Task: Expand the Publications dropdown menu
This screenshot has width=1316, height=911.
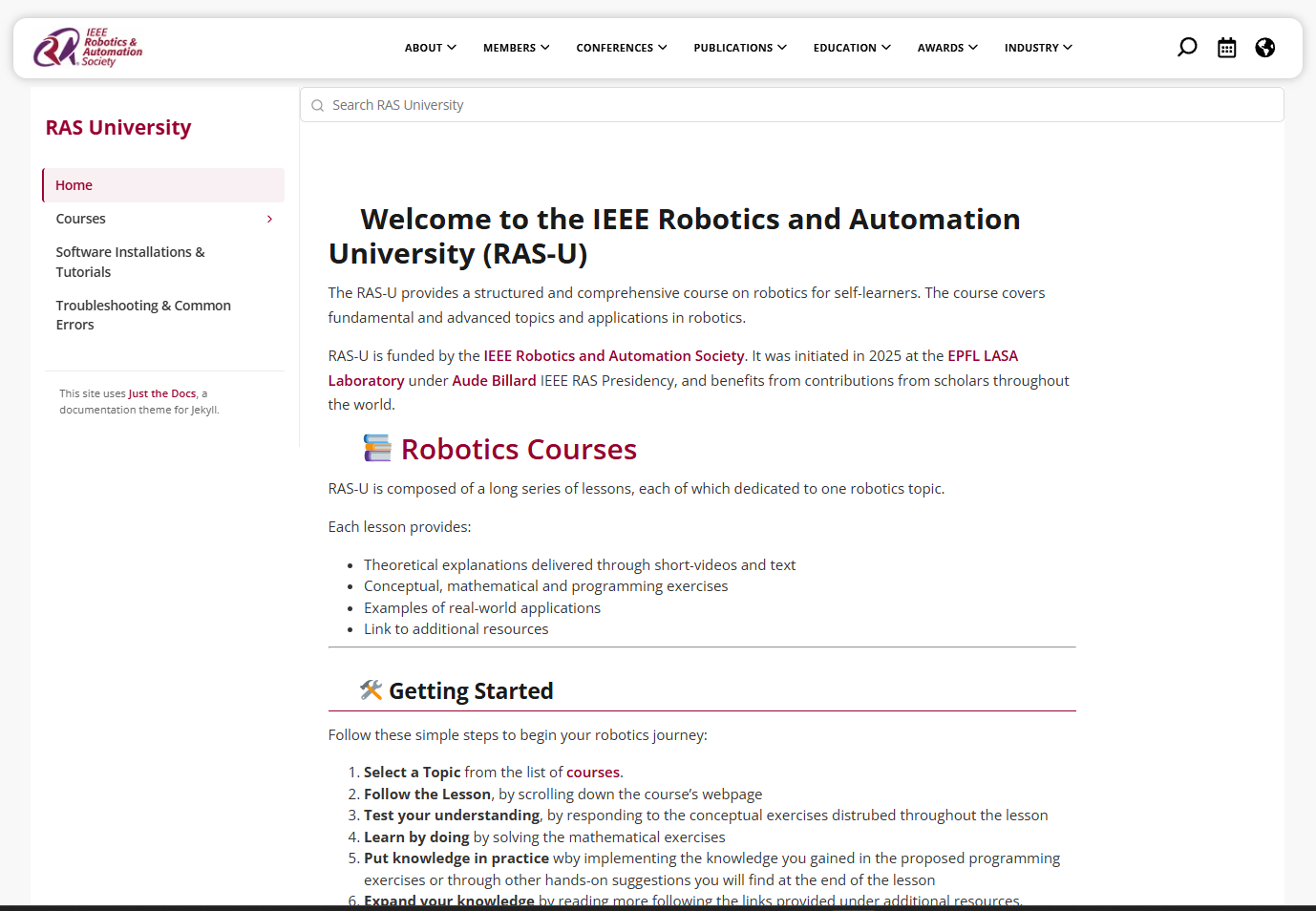Action: point(740,48)
